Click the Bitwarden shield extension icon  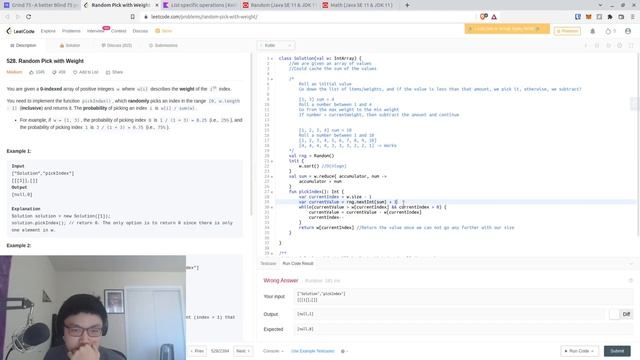point(578,17)
